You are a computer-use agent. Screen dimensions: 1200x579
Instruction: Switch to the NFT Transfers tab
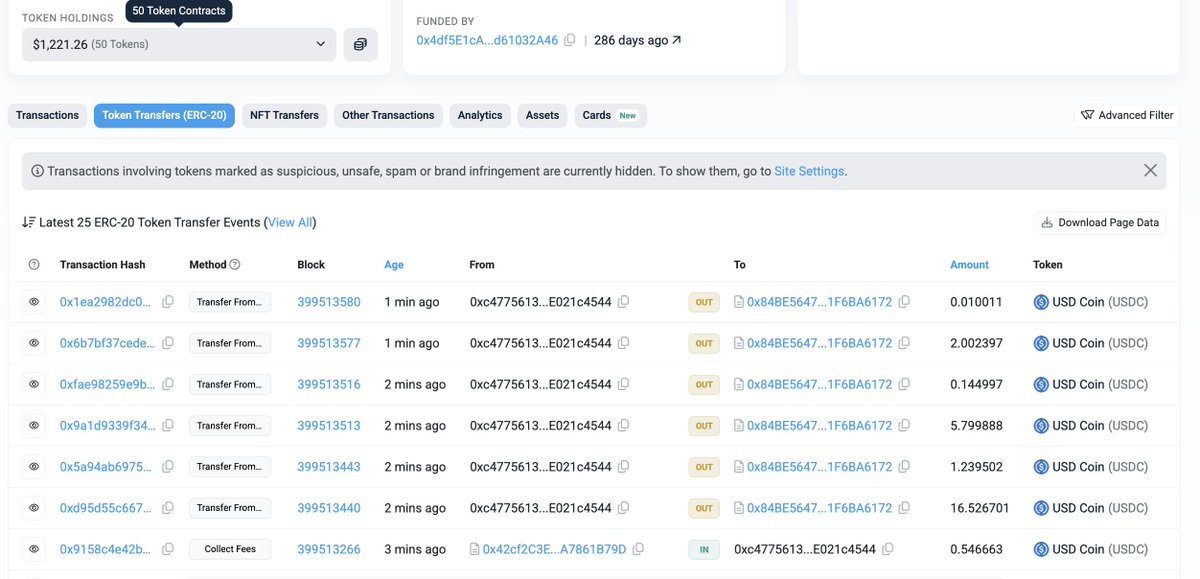coord(284,115)
